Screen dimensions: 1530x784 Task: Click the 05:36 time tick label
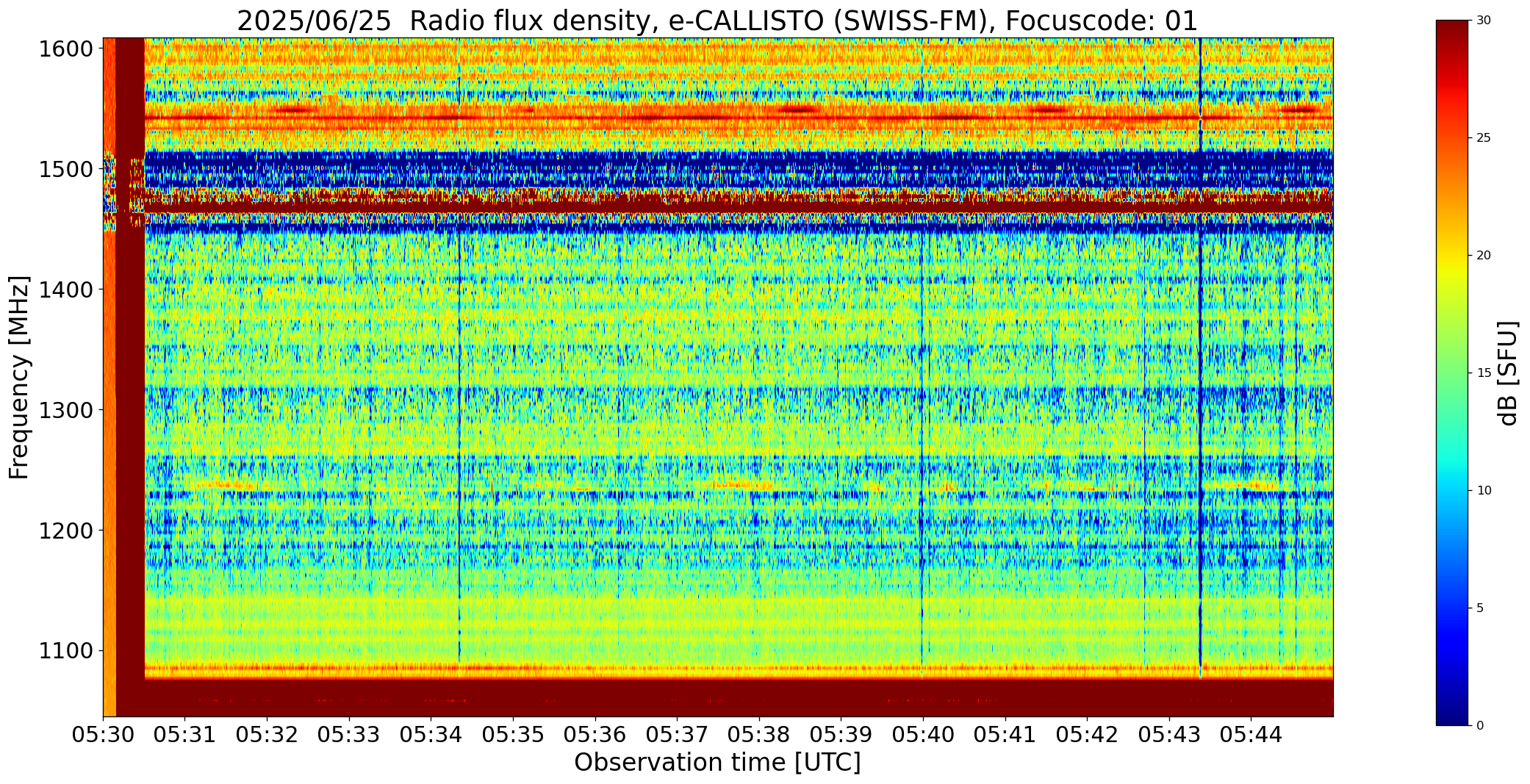coord(595,734)
